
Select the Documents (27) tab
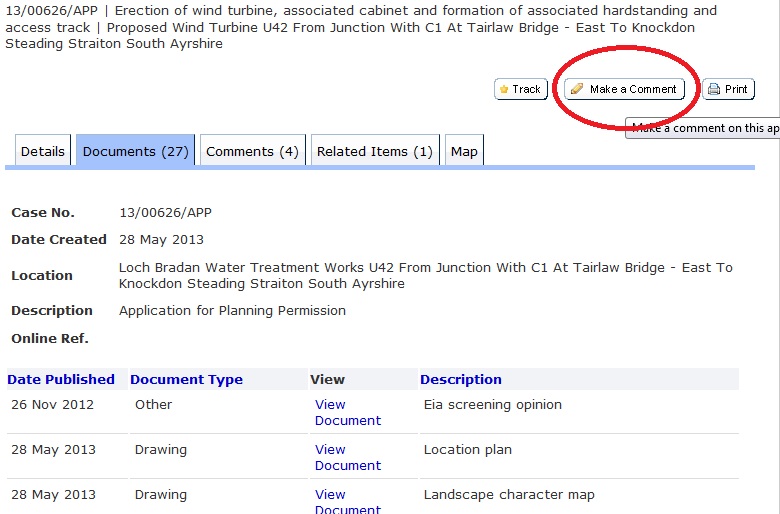click(x=135, y=152)
